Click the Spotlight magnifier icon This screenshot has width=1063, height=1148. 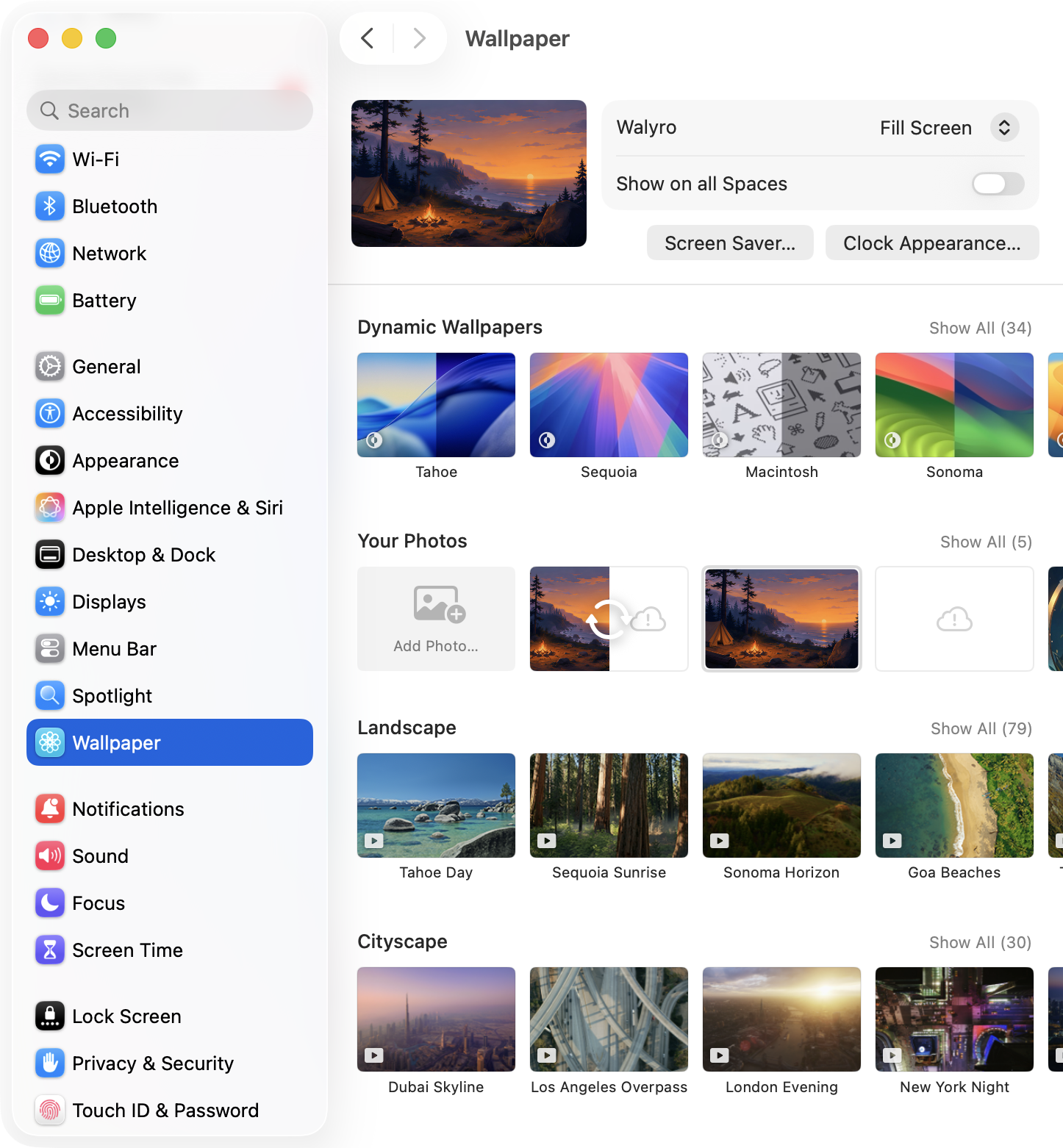pos(50,695)
